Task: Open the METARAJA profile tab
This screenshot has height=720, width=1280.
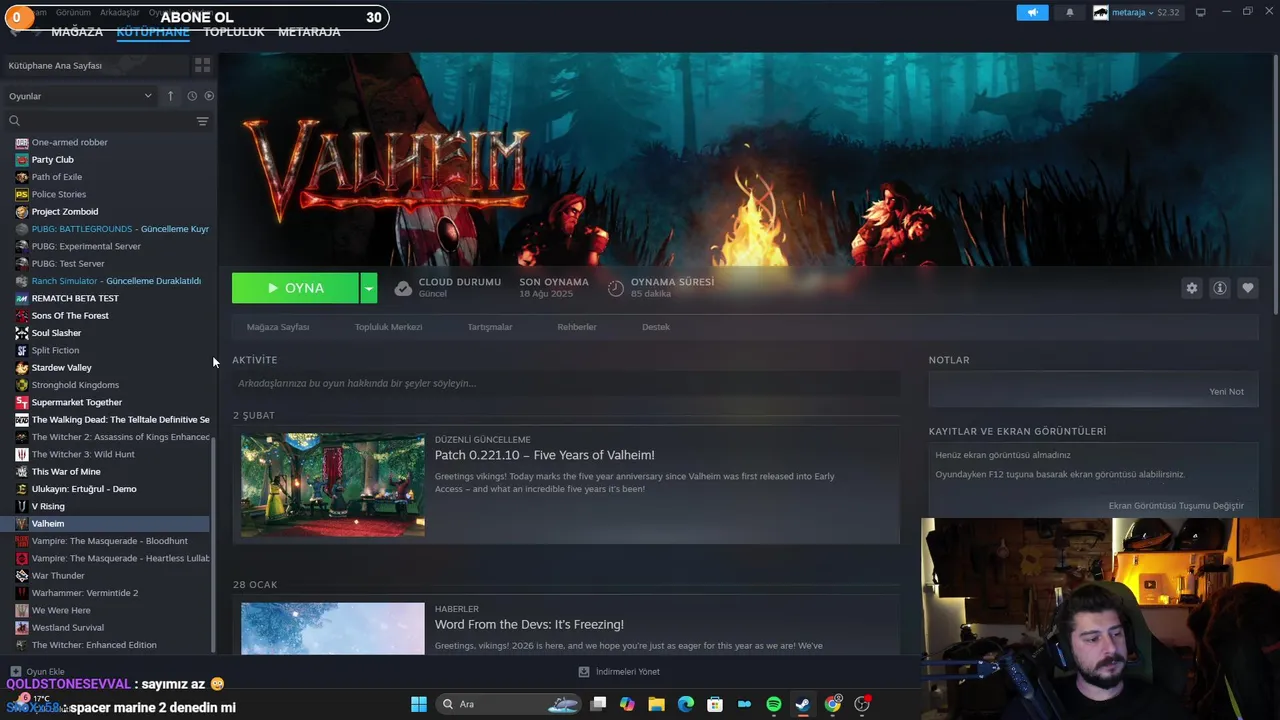Action: pos(309,32)
